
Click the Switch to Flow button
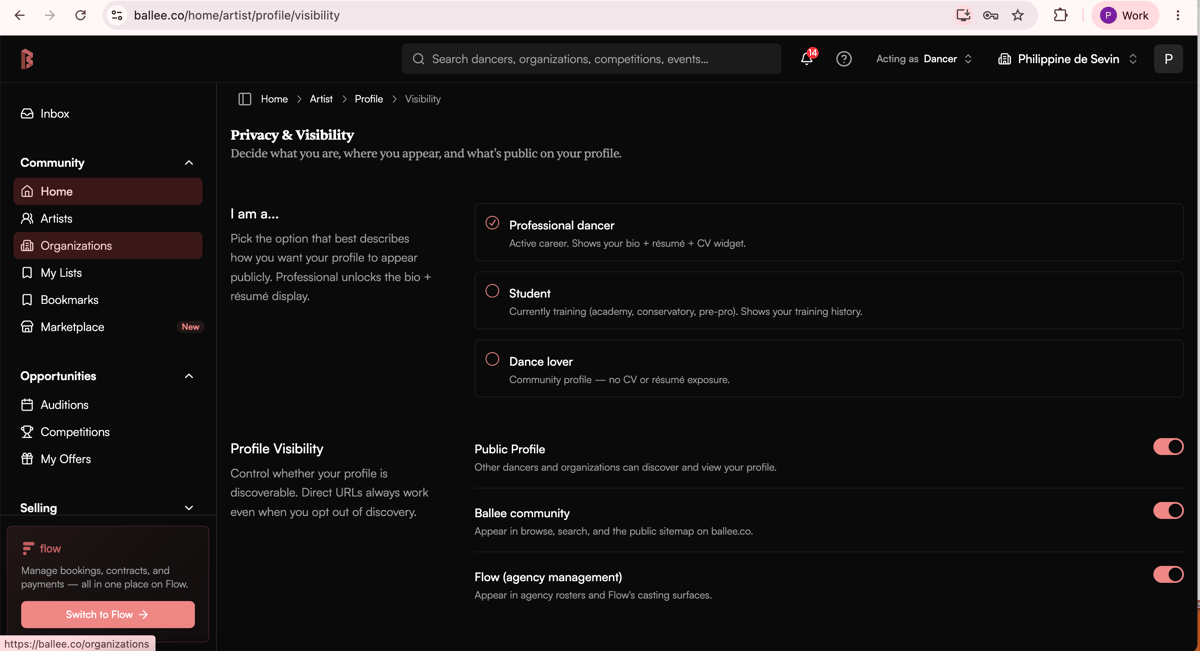[108, 615]
